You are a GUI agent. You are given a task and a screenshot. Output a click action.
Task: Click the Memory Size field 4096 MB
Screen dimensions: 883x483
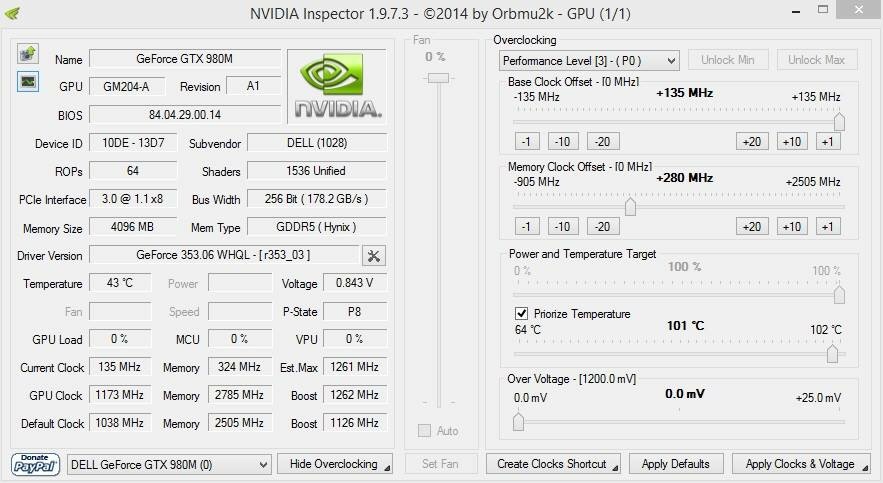(x=133, y=227)
